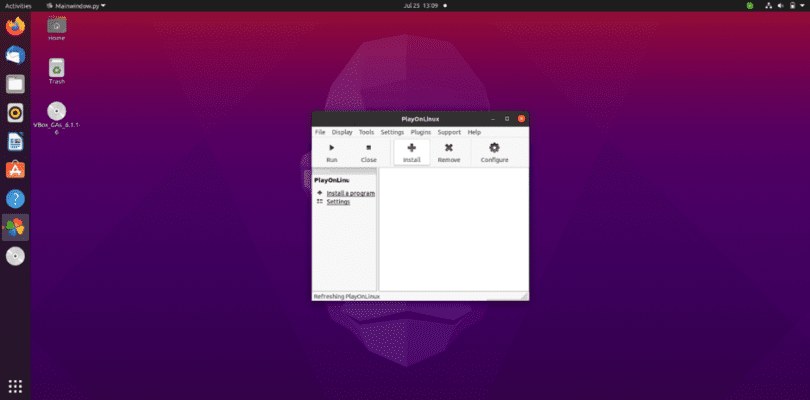Click the Activities button
The height and width of the screenshot is (400, 810).
coord(18,6)
